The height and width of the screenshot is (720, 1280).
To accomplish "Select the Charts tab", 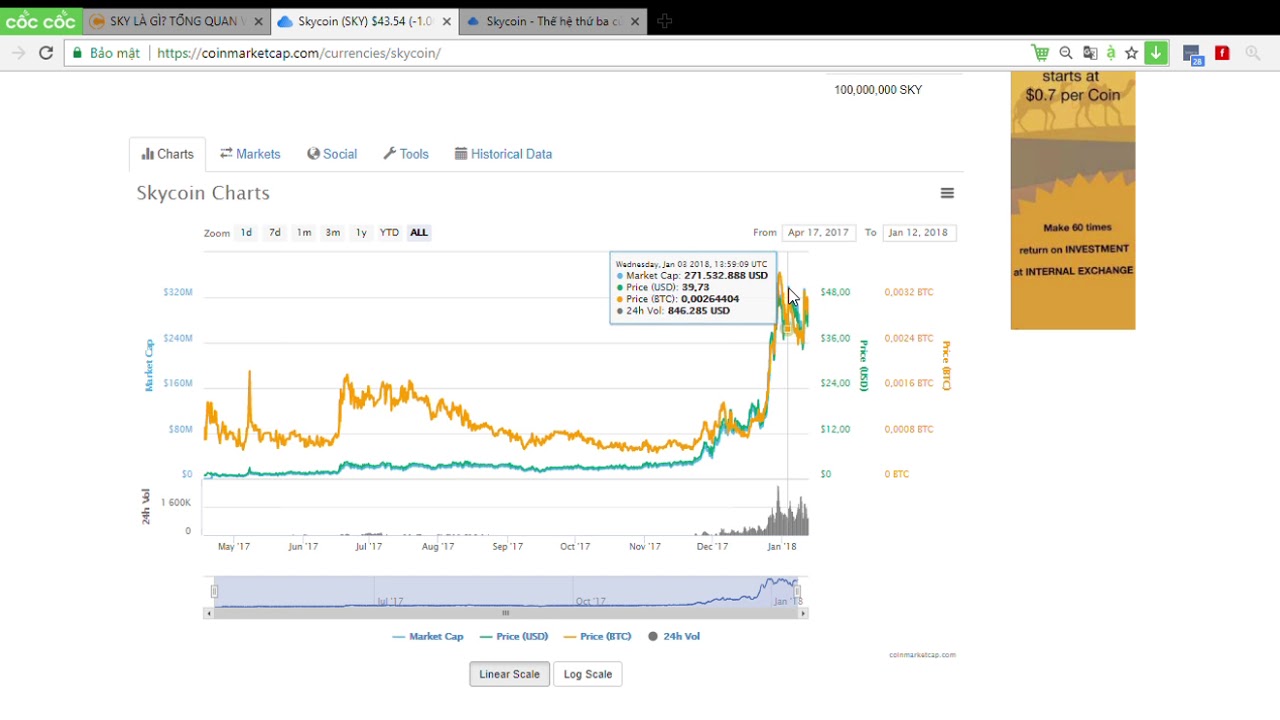I will (168, 154).
